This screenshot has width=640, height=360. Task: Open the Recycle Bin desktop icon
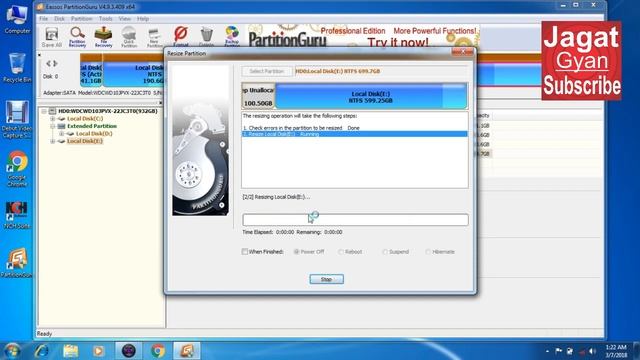(17, 68)
